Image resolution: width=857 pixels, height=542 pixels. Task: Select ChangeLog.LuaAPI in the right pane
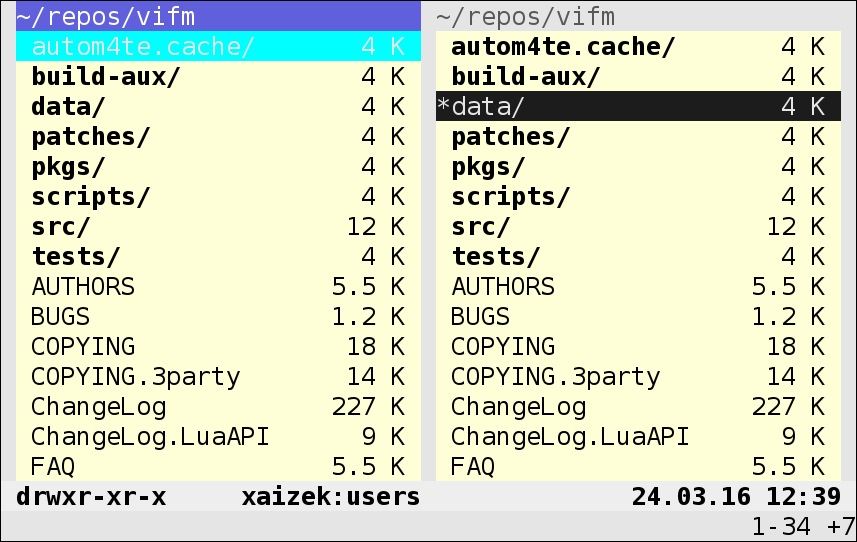pyautogui.click(x=638, y=437)
